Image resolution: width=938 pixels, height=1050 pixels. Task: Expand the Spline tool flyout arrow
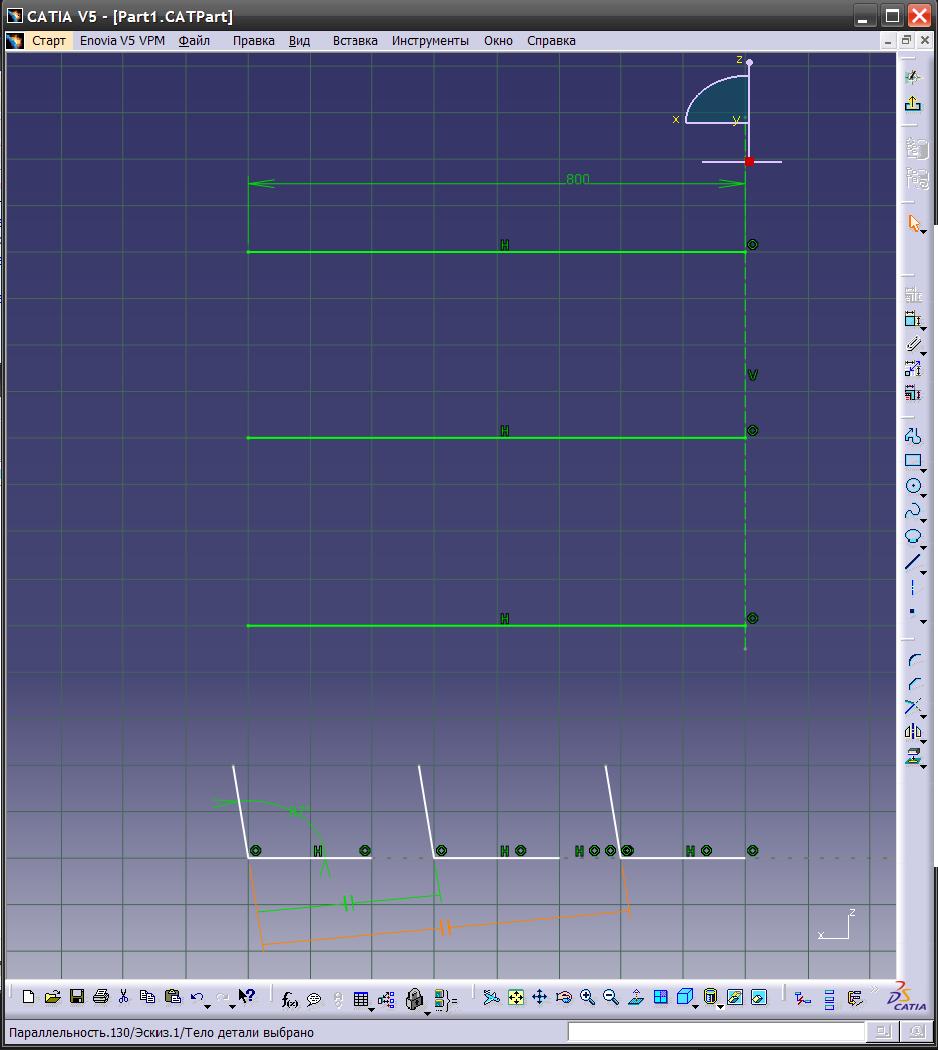click(x=924, y=521)
